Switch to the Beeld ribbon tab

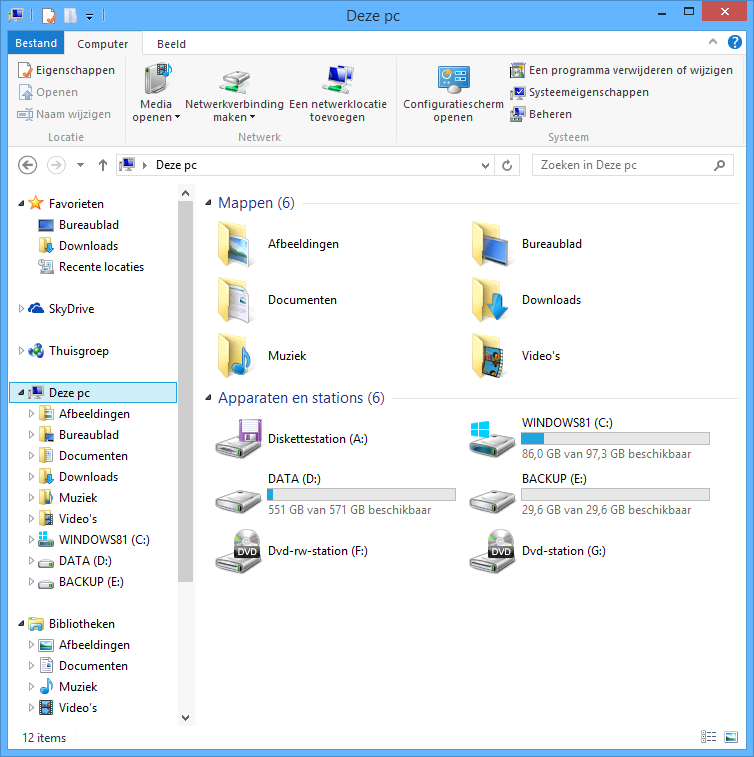tap(171, 44)
